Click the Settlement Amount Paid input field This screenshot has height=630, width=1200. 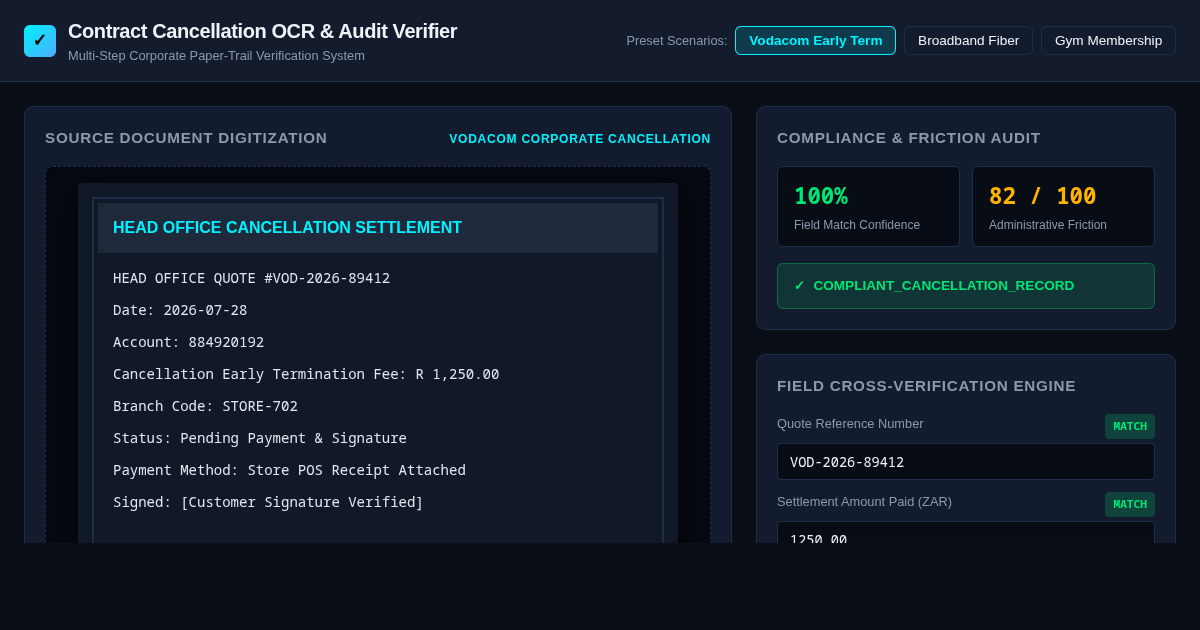click(966, 532)
